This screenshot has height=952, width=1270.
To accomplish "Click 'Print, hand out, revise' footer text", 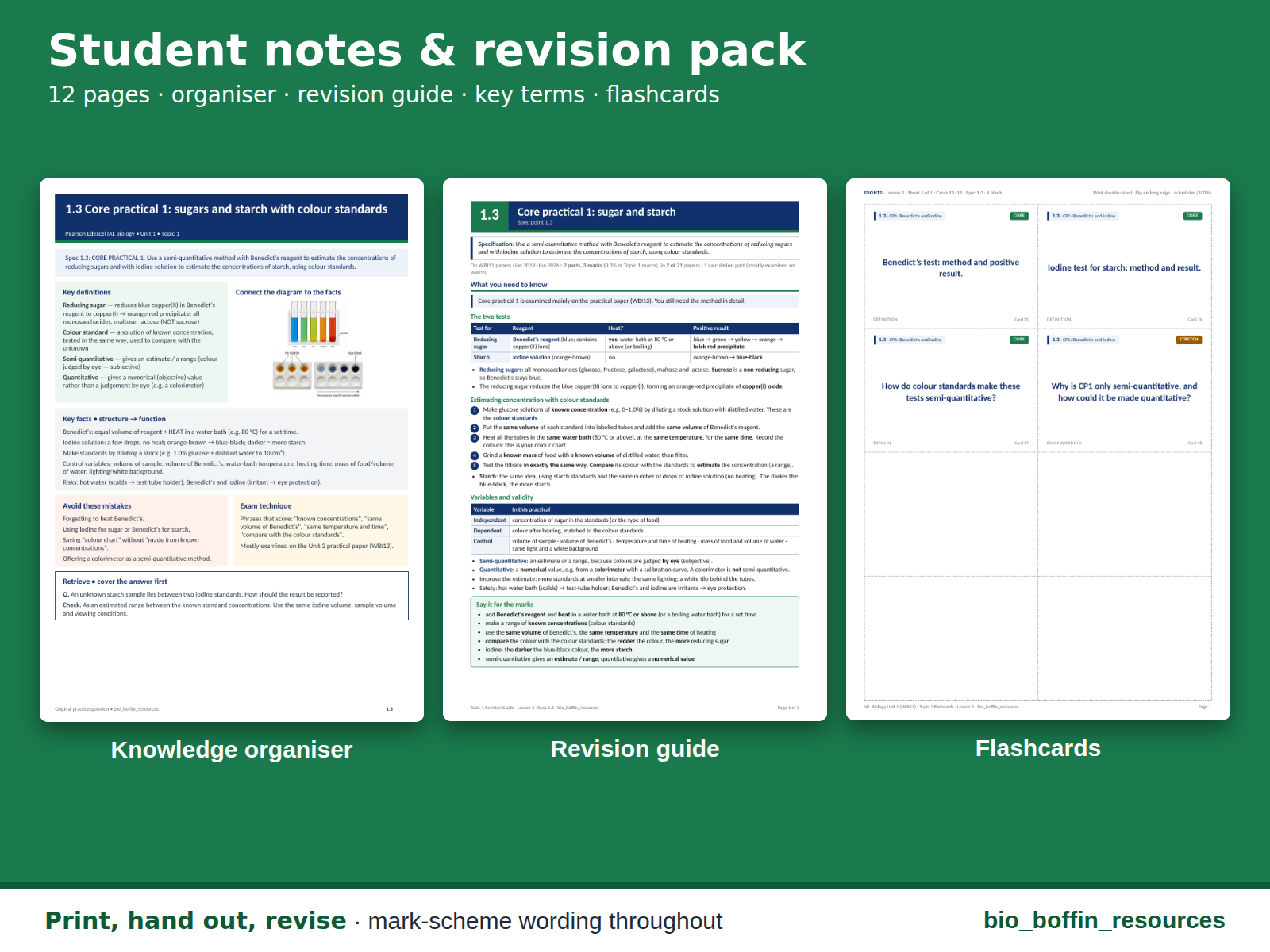I will [196, 920].
